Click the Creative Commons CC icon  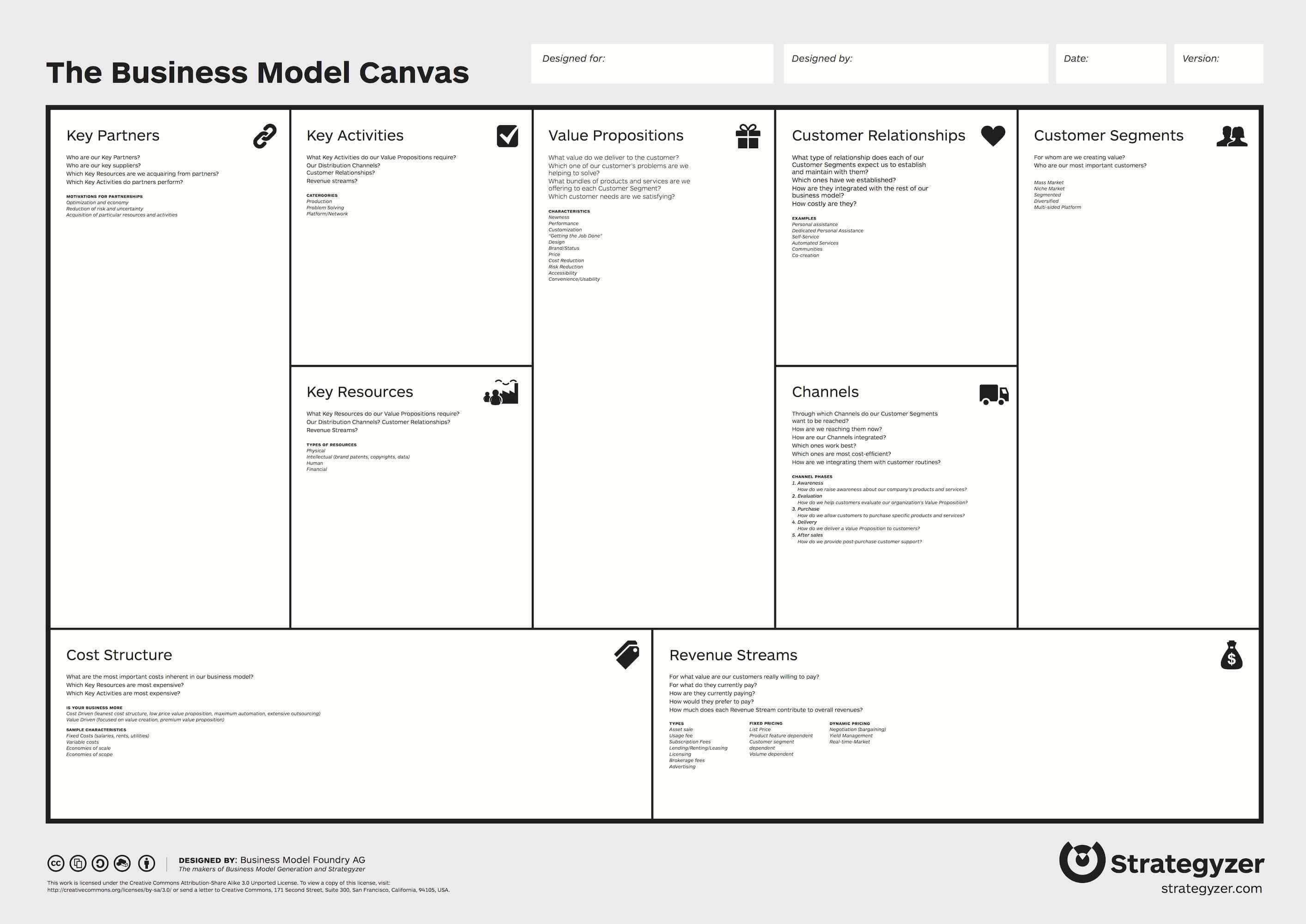click(56, 863)
